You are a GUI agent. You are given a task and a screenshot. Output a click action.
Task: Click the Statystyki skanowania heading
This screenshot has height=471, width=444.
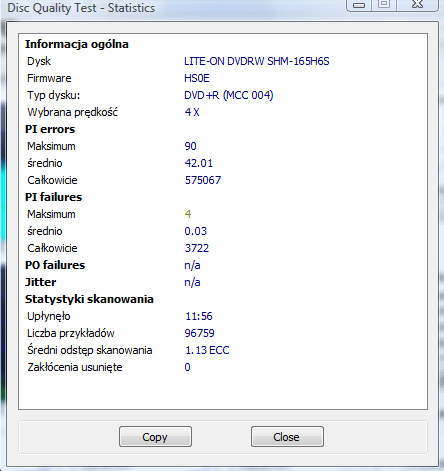point(89,299)
